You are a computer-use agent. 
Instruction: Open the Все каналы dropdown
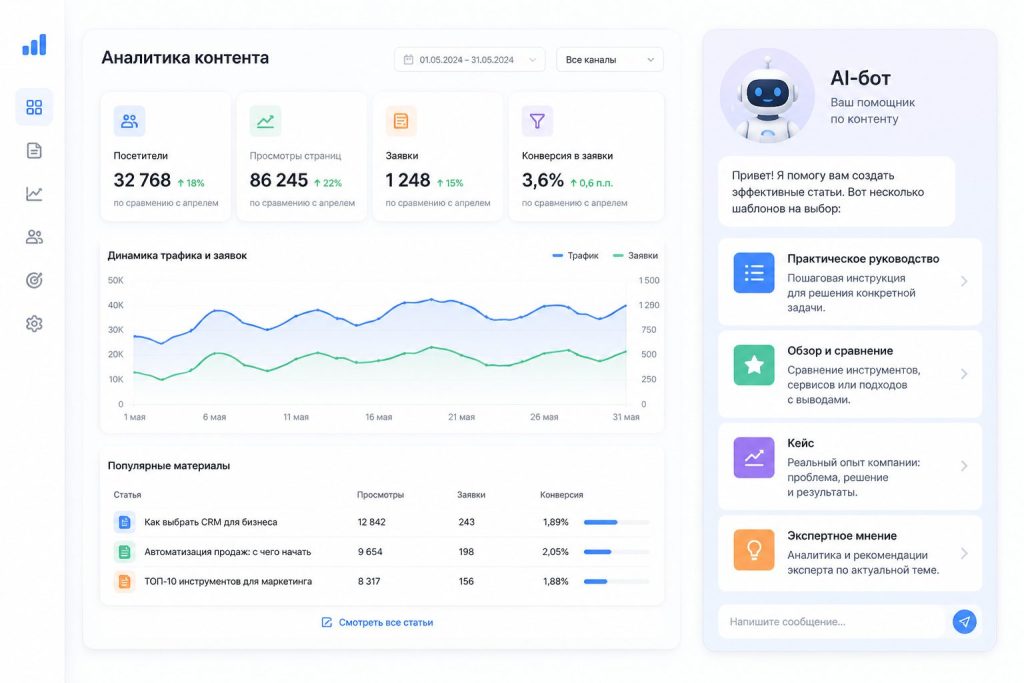coord(609,59)
